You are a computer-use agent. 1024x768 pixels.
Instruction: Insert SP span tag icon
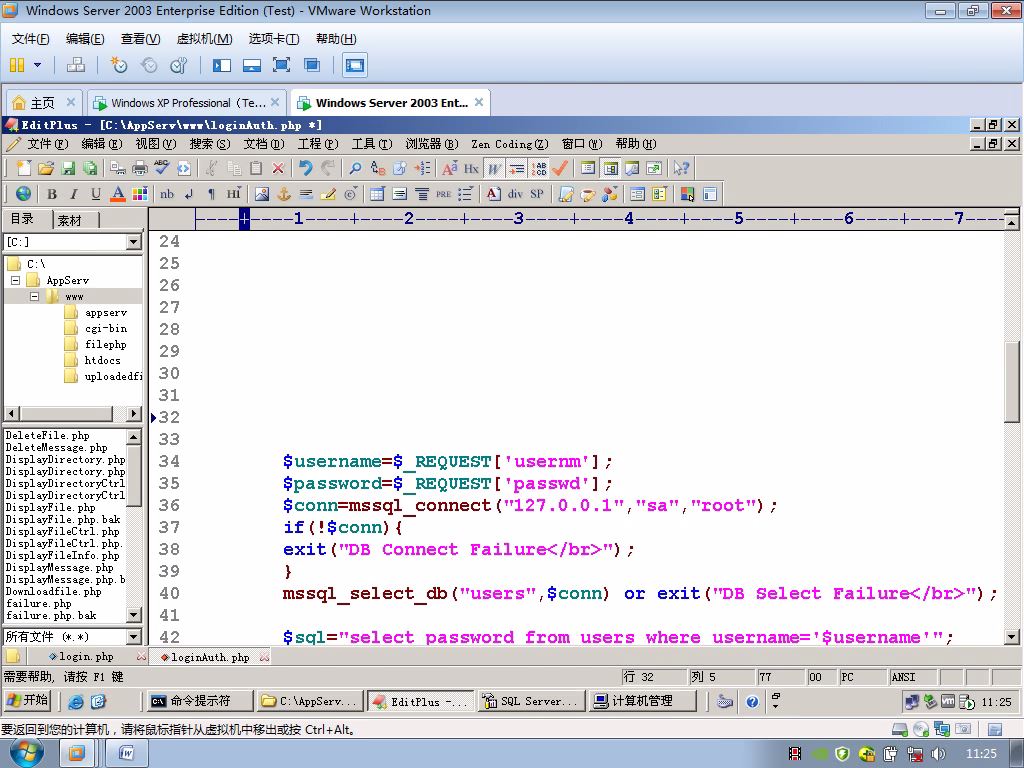pos(537,194)
